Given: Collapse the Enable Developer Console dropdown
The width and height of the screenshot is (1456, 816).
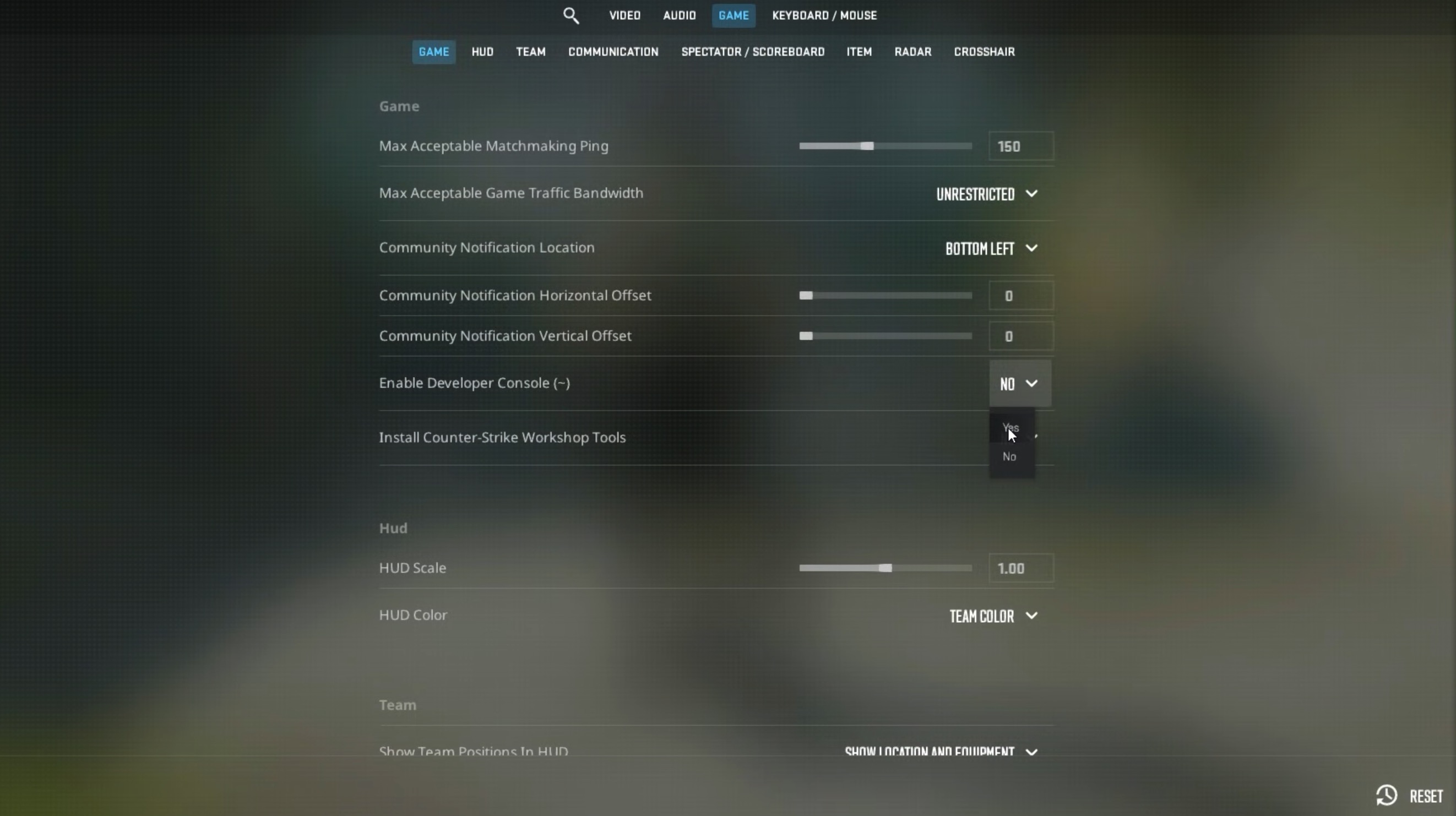Looking at the screenshot, I should tap(1020, 384).
